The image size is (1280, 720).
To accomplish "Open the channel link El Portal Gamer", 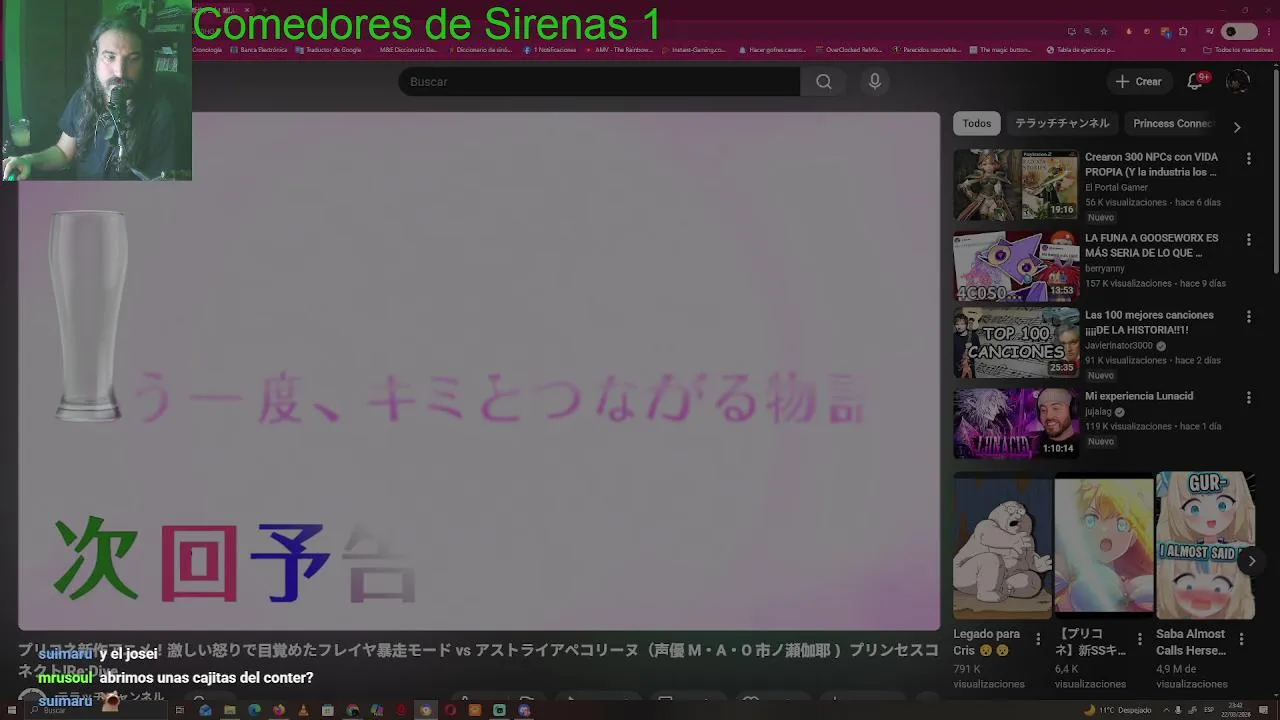I will click(x=1116, y=187).
